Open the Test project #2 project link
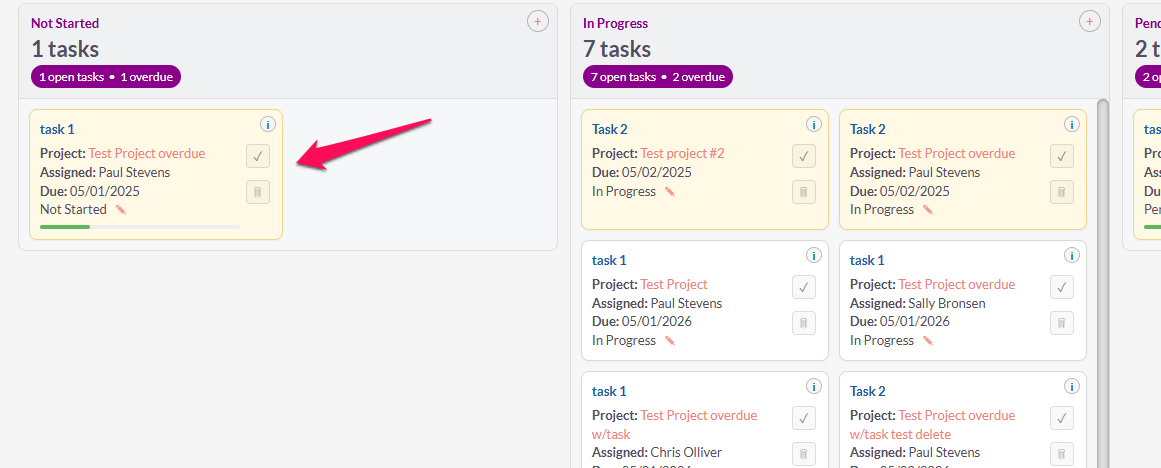 coord(682,154)
